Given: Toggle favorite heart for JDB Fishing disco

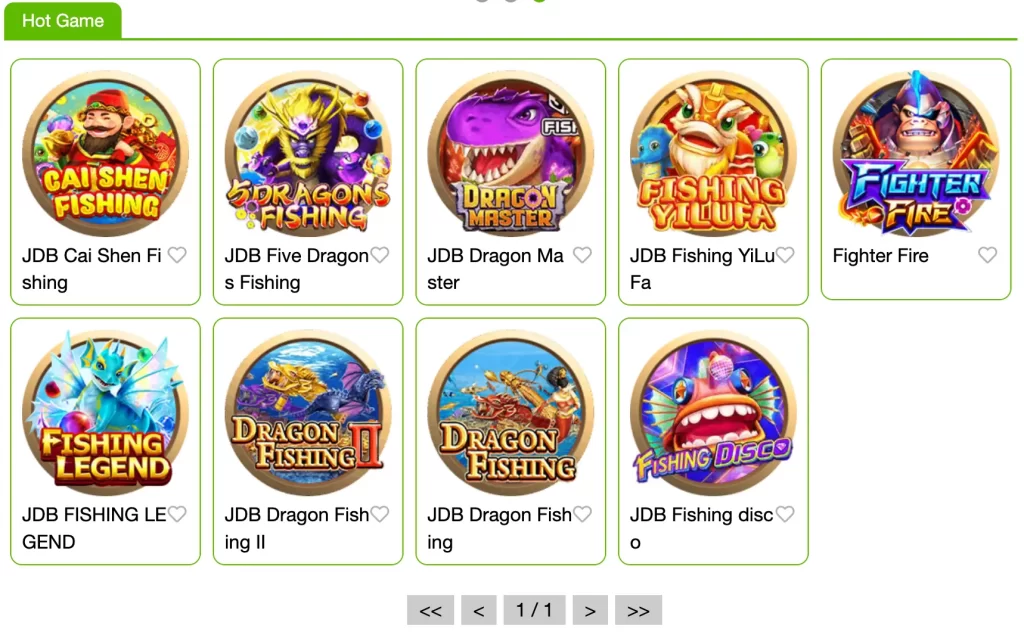Looking at the screenshot, I should click(x=785, y=514).
